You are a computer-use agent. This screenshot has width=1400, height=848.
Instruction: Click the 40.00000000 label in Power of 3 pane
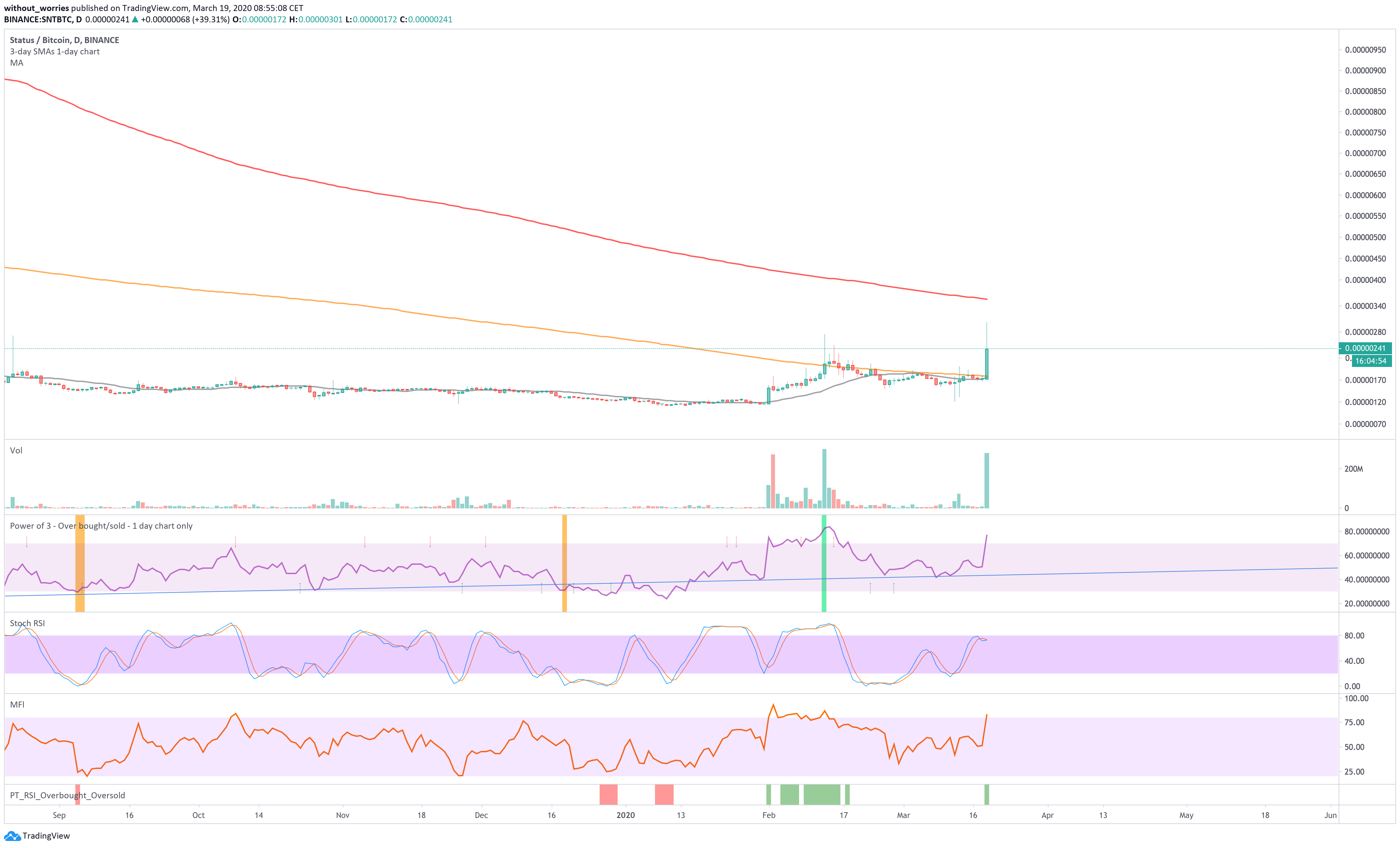pyautogui.click(x=1367, y=579)
